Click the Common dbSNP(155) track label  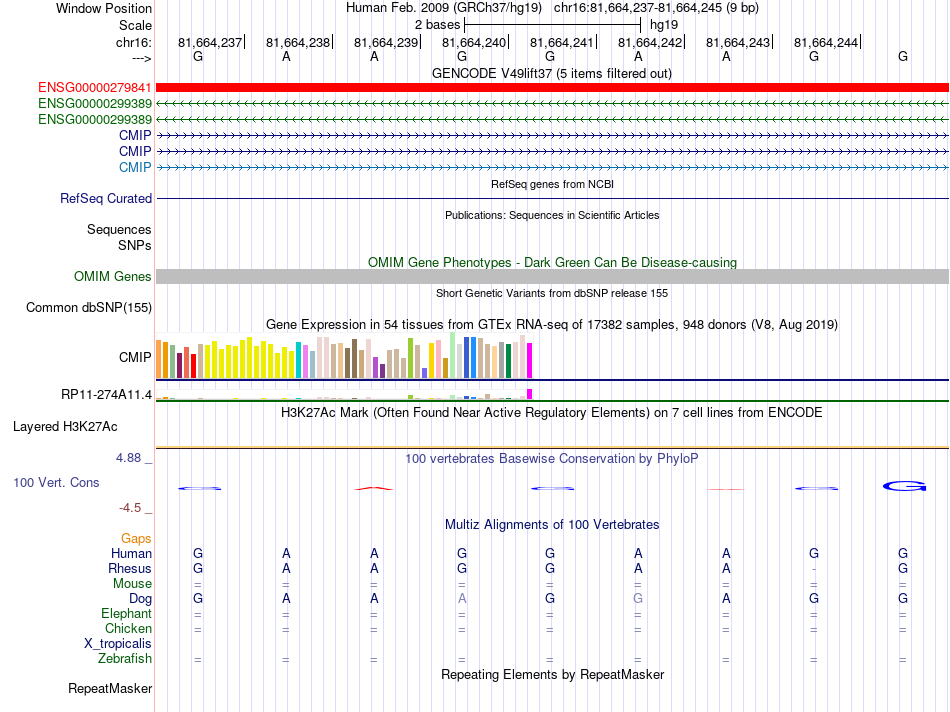89,307
